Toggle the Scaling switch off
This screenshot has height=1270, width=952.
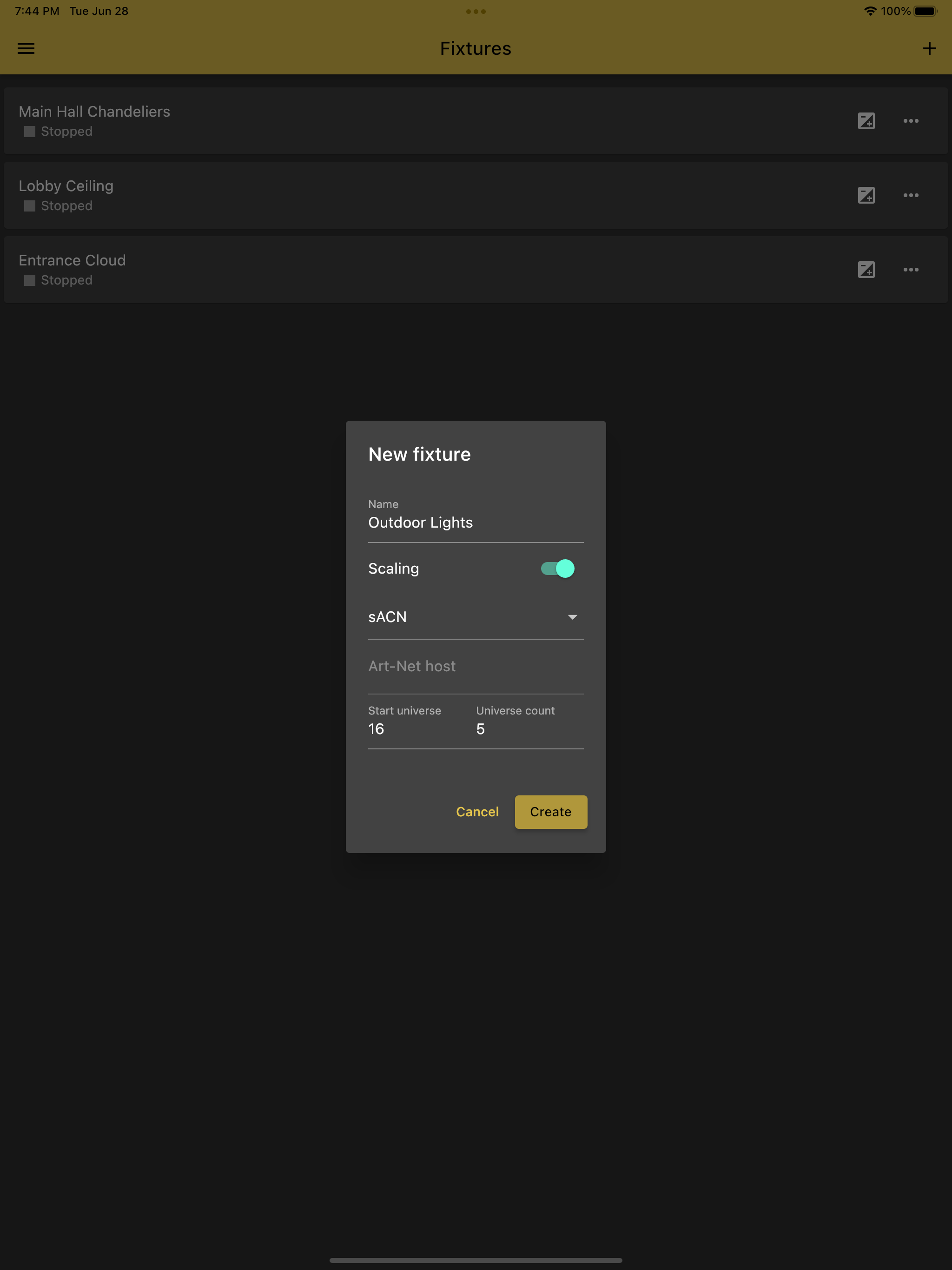557,569
